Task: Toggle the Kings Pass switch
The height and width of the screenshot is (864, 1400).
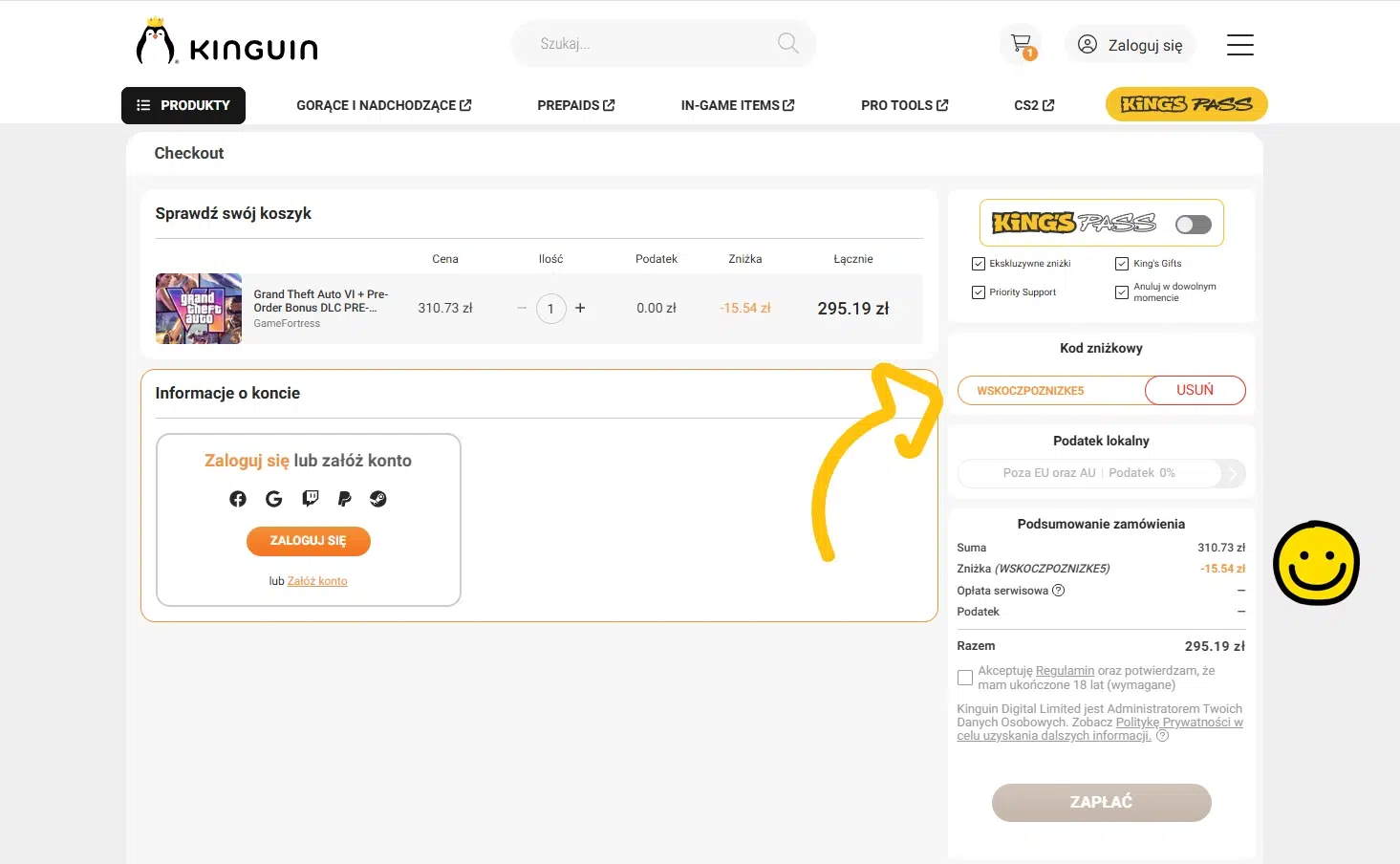Action: 1194,224
